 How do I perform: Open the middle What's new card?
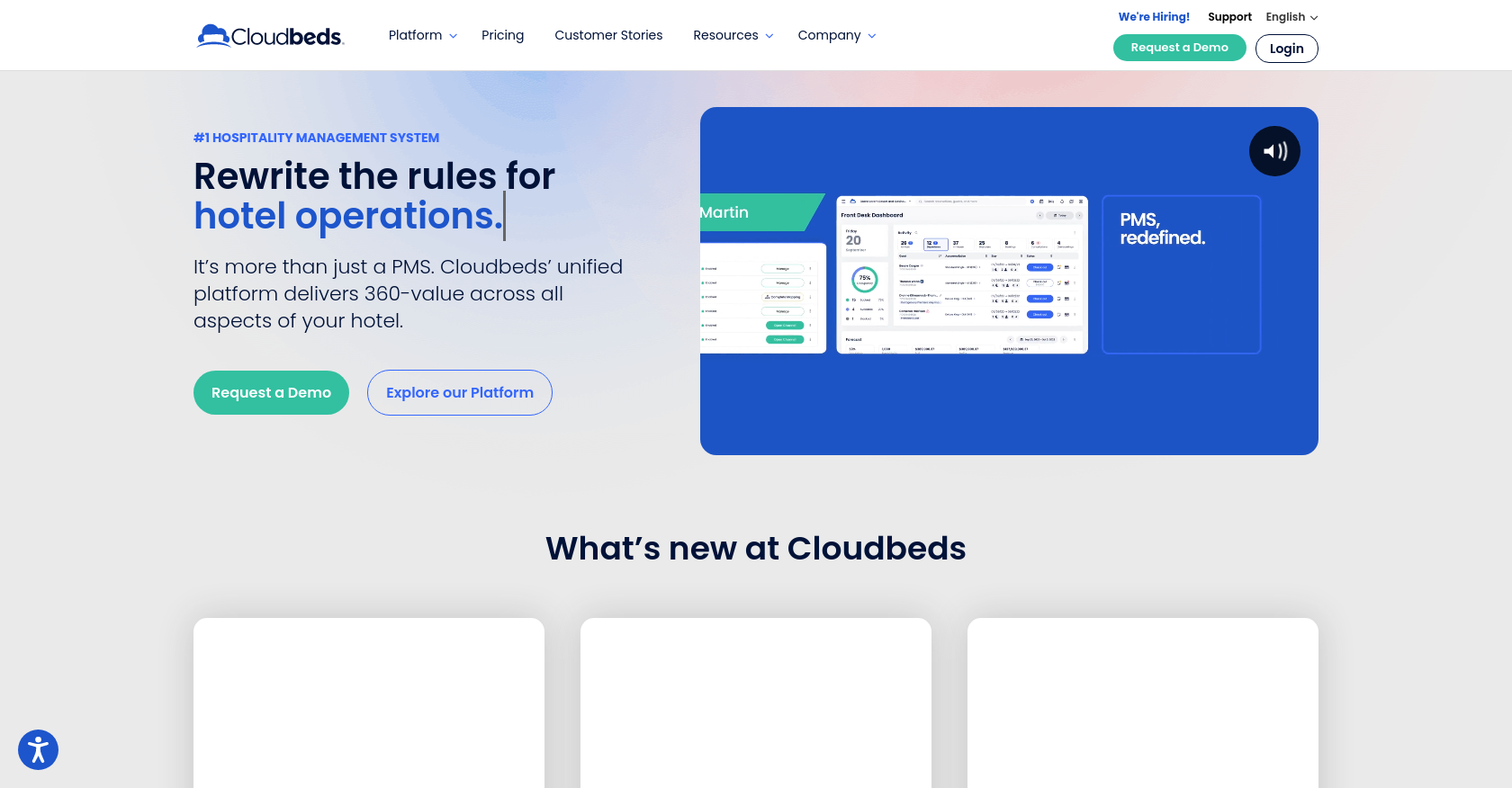[756, 703]
